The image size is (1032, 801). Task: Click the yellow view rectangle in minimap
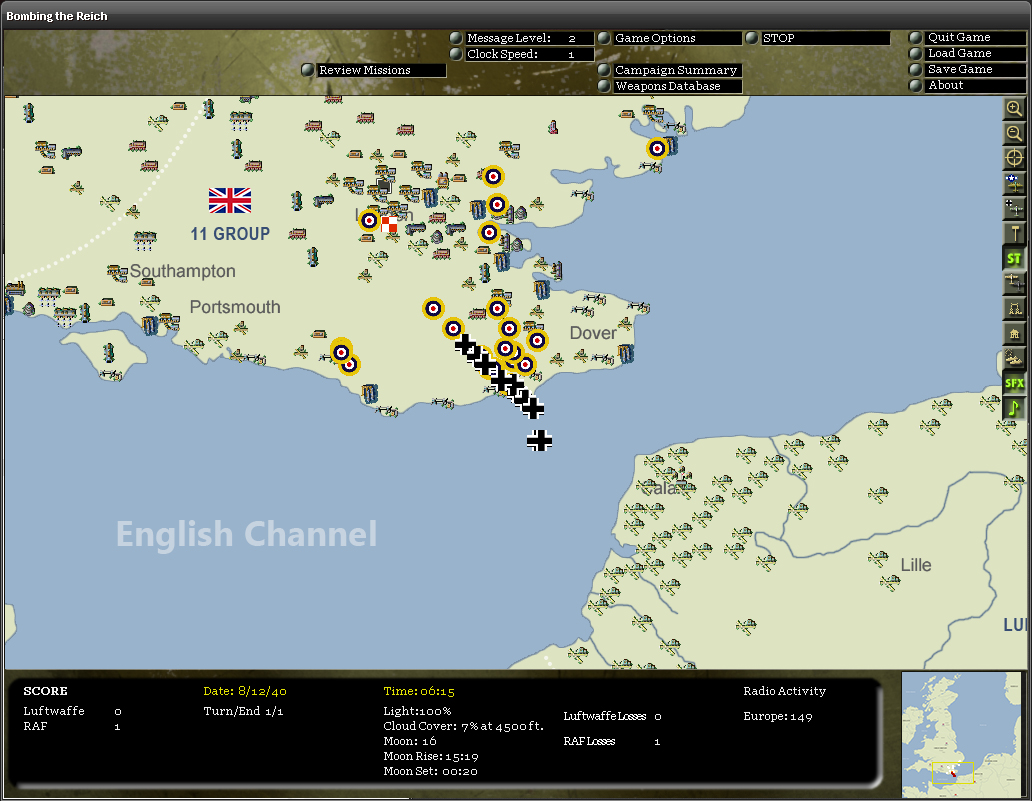(952, 773)
